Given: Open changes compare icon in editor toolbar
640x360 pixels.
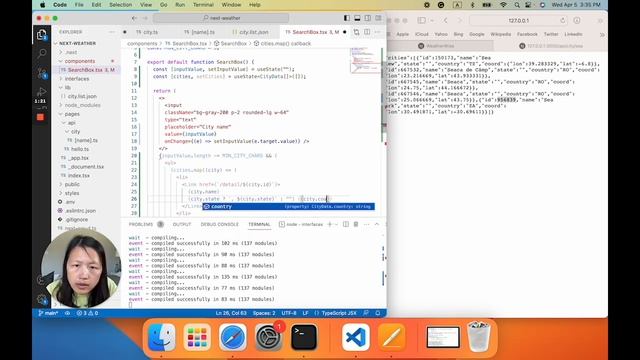Looking at the screenshot, I should coord(356,32).
